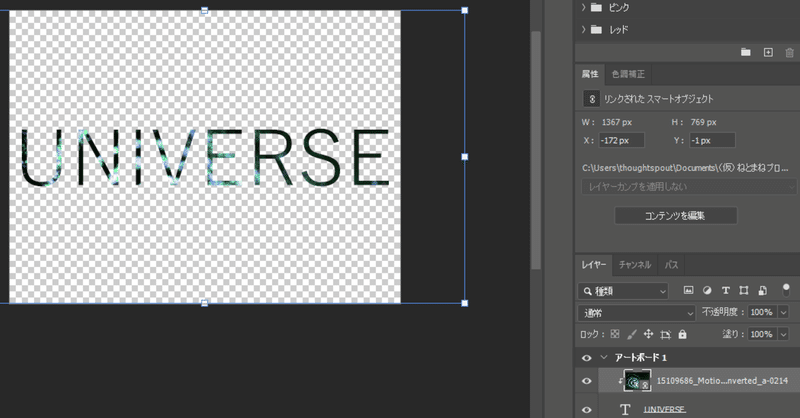Select the レイヤー tab

click(593, 264)
